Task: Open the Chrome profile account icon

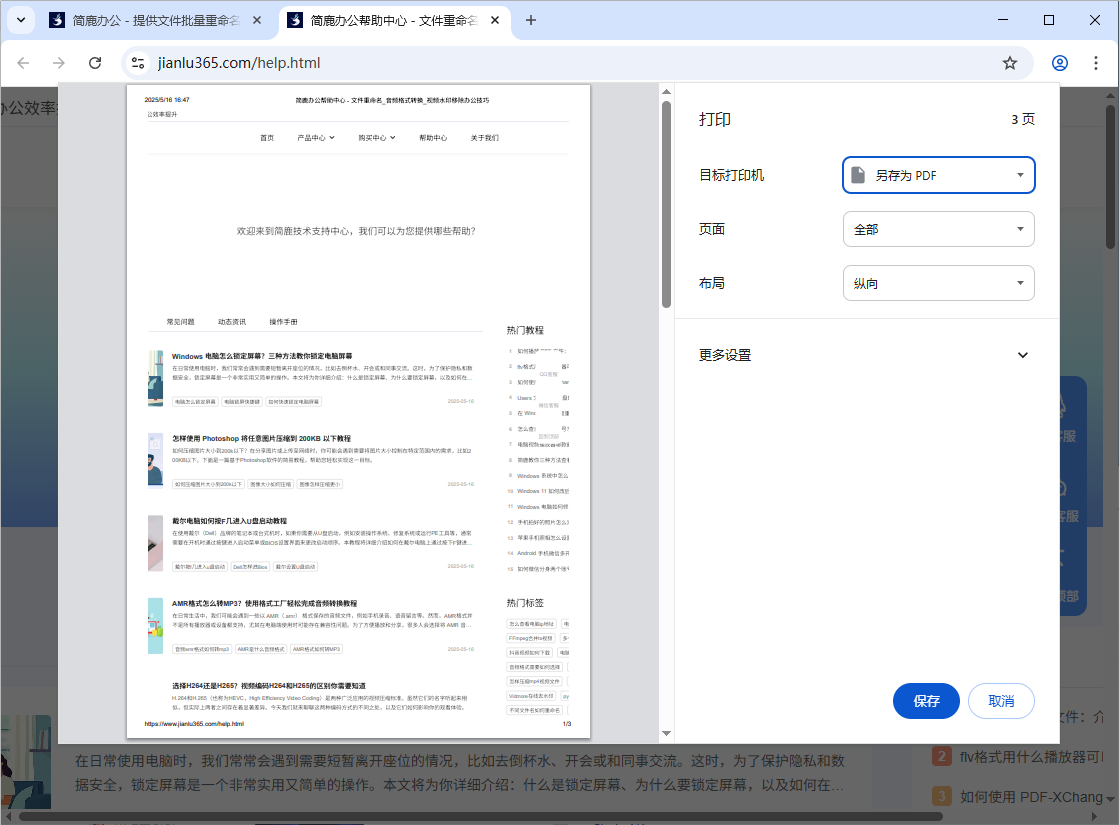Action: pyautogui.click(x=1059, y=62)
